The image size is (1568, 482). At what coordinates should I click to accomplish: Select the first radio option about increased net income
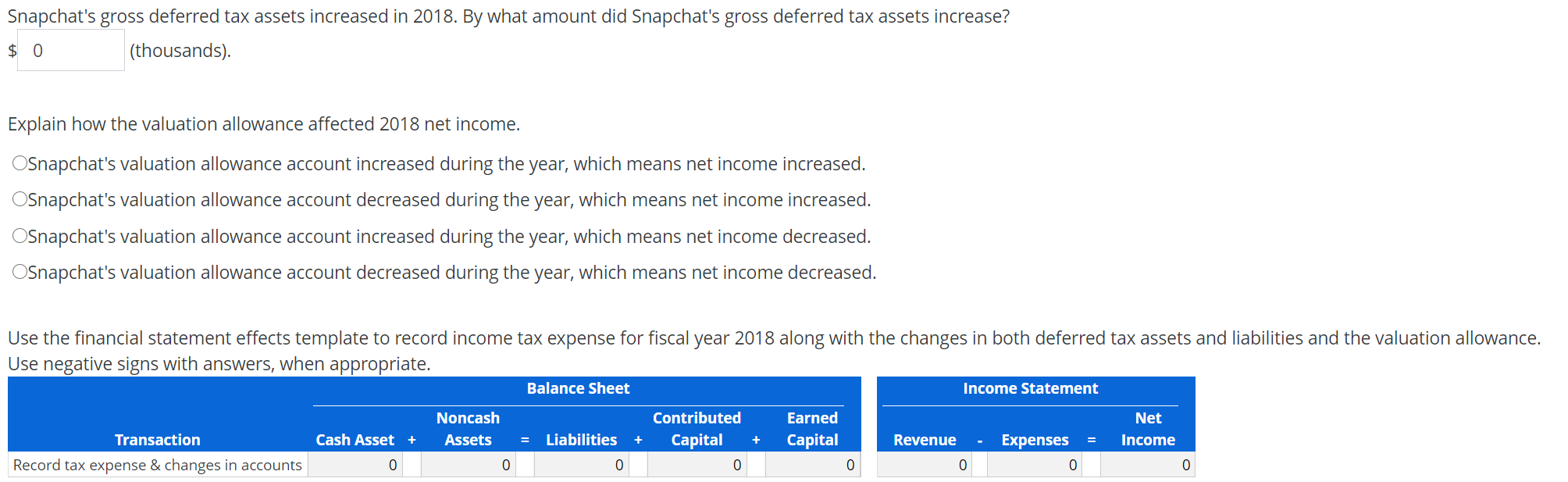point(19,162)
